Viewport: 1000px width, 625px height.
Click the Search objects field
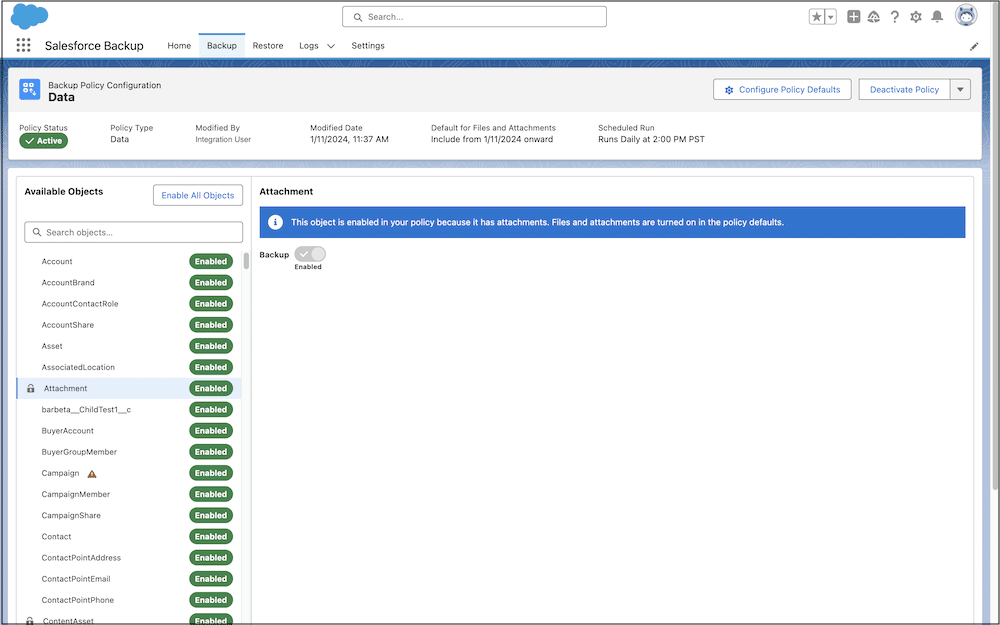click(133, 232)
